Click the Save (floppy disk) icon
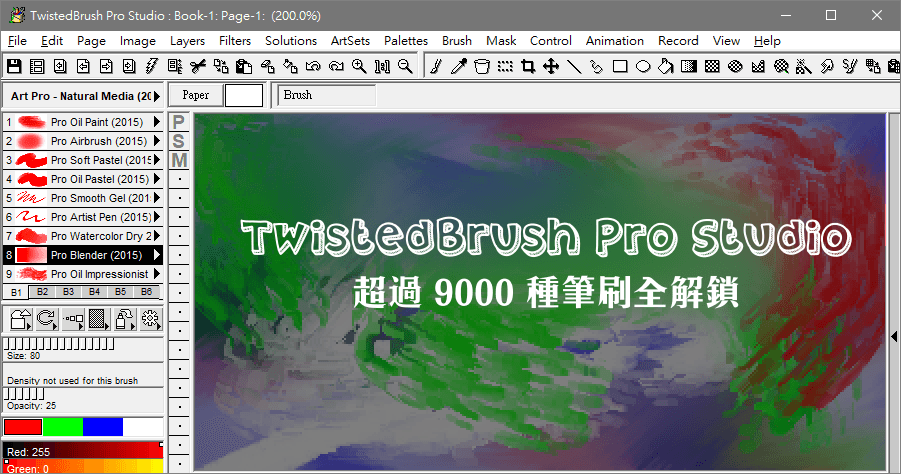Screen dimensions: 901x474 14,66
